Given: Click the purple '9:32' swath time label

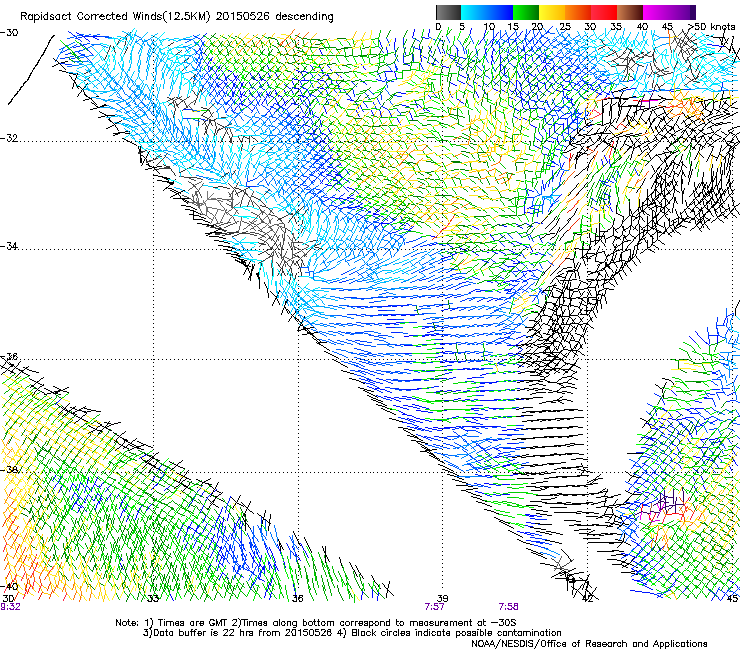Looking at the screenshot, I should [x=10, y=607].
